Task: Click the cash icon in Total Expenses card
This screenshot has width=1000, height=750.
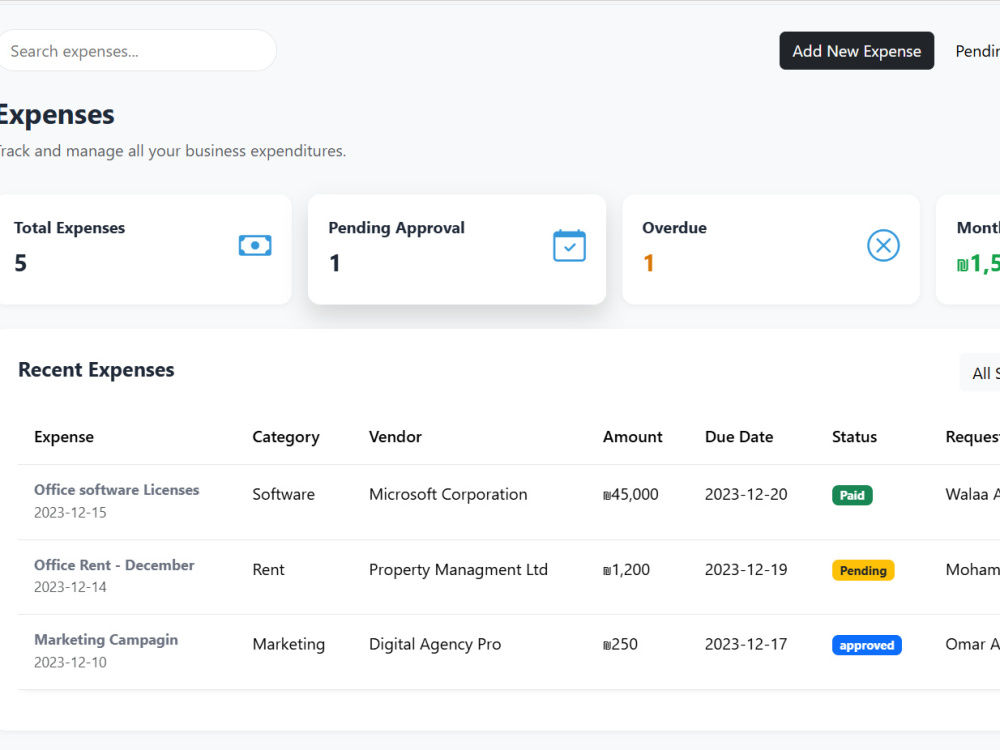Action: [255, 246]
